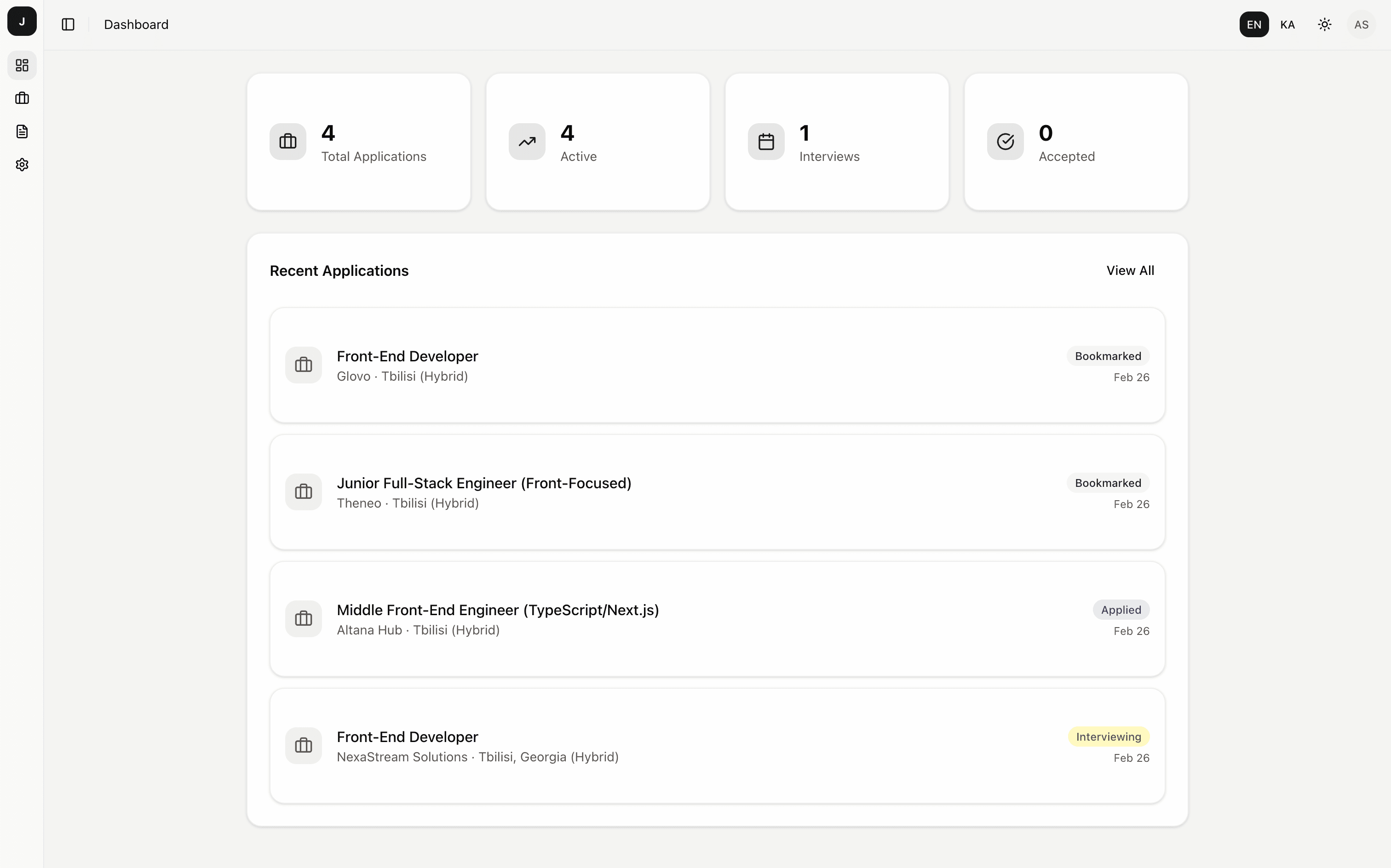
Task: Click the View All link
Action: click(x=1130, y=270)
